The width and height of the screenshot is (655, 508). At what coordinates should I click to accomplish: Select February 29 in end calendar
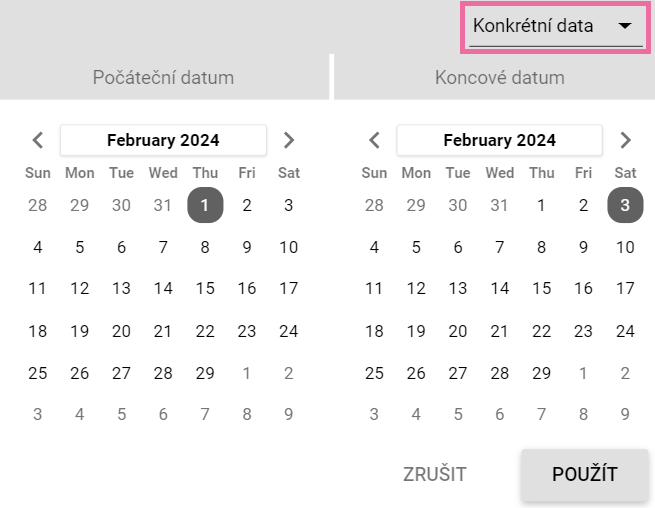[541, 373]
